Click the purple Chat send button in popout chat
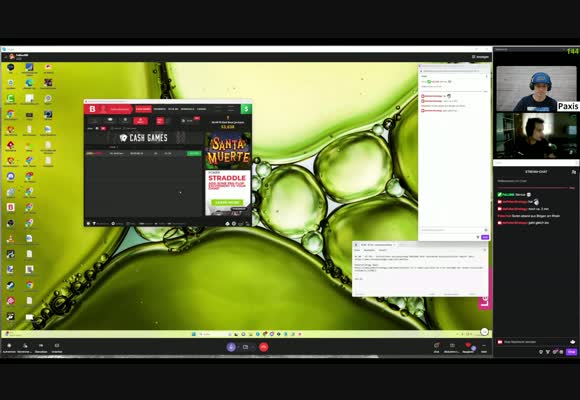 485,237
